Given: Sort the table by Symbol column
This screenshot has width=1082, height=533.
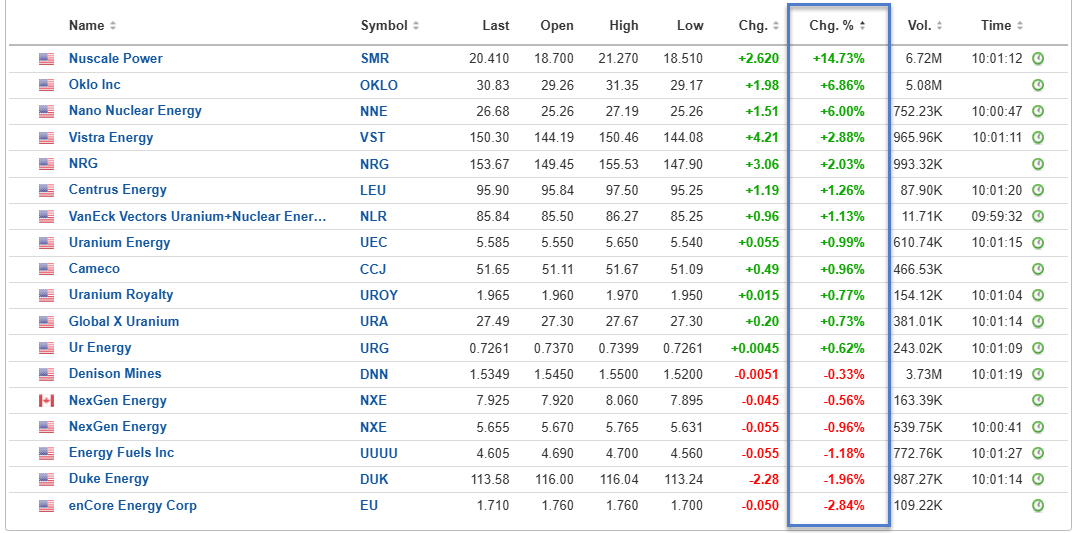Looking at the screenshot, I should [x=389, y=26].
